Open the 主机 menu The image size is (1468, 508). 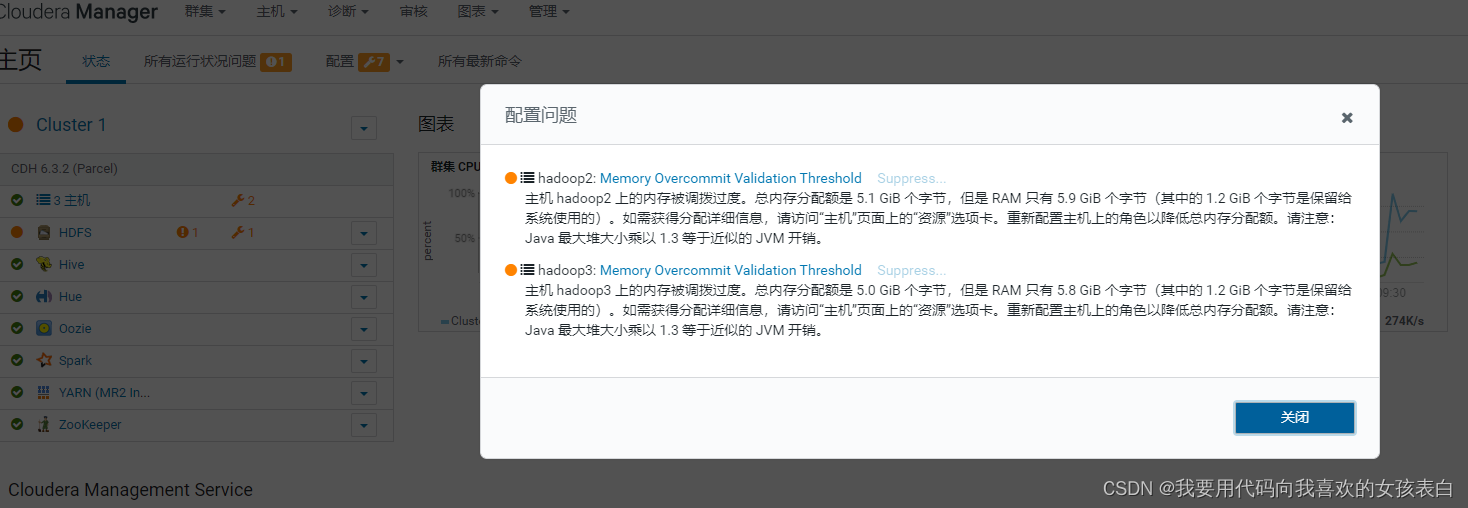pyautogui.click(x=277, y=11)
